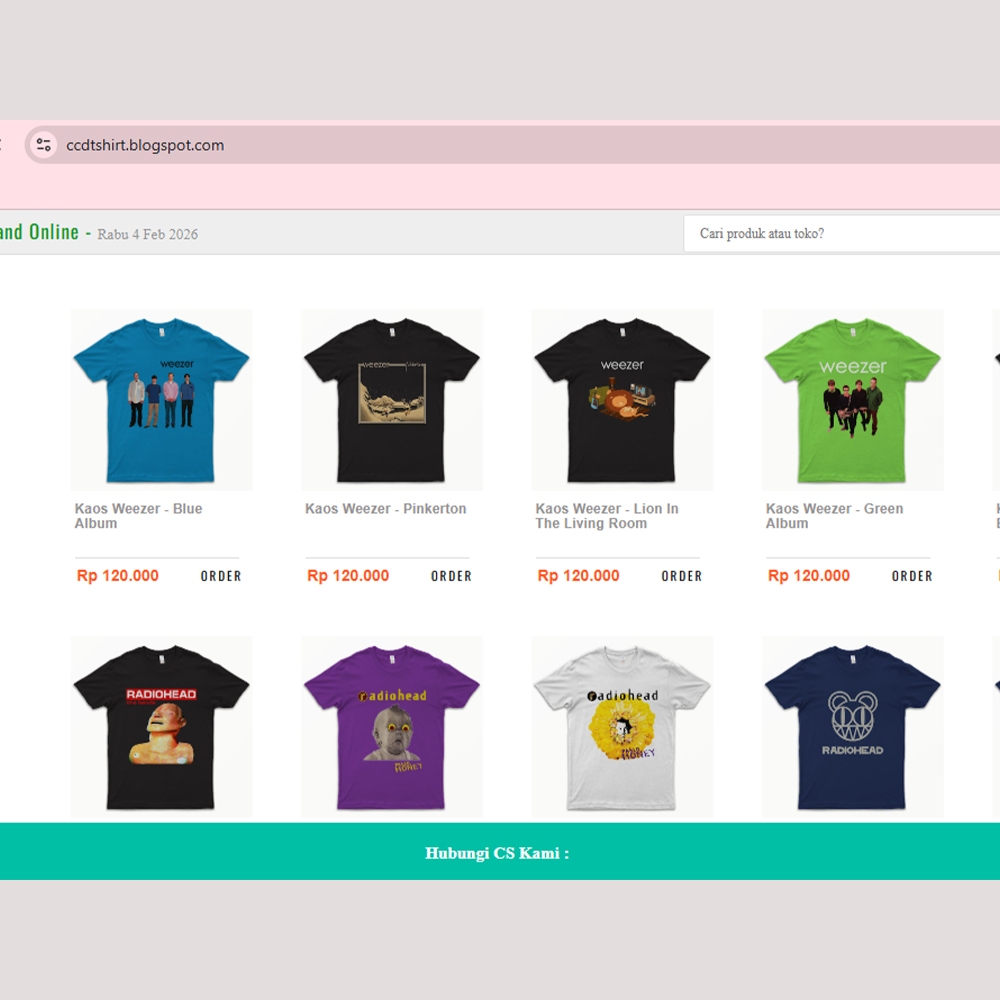Click the Weezer Lion In The Living Room image
Viewport: 1000px width, 1000px height.
click(622, 400)
